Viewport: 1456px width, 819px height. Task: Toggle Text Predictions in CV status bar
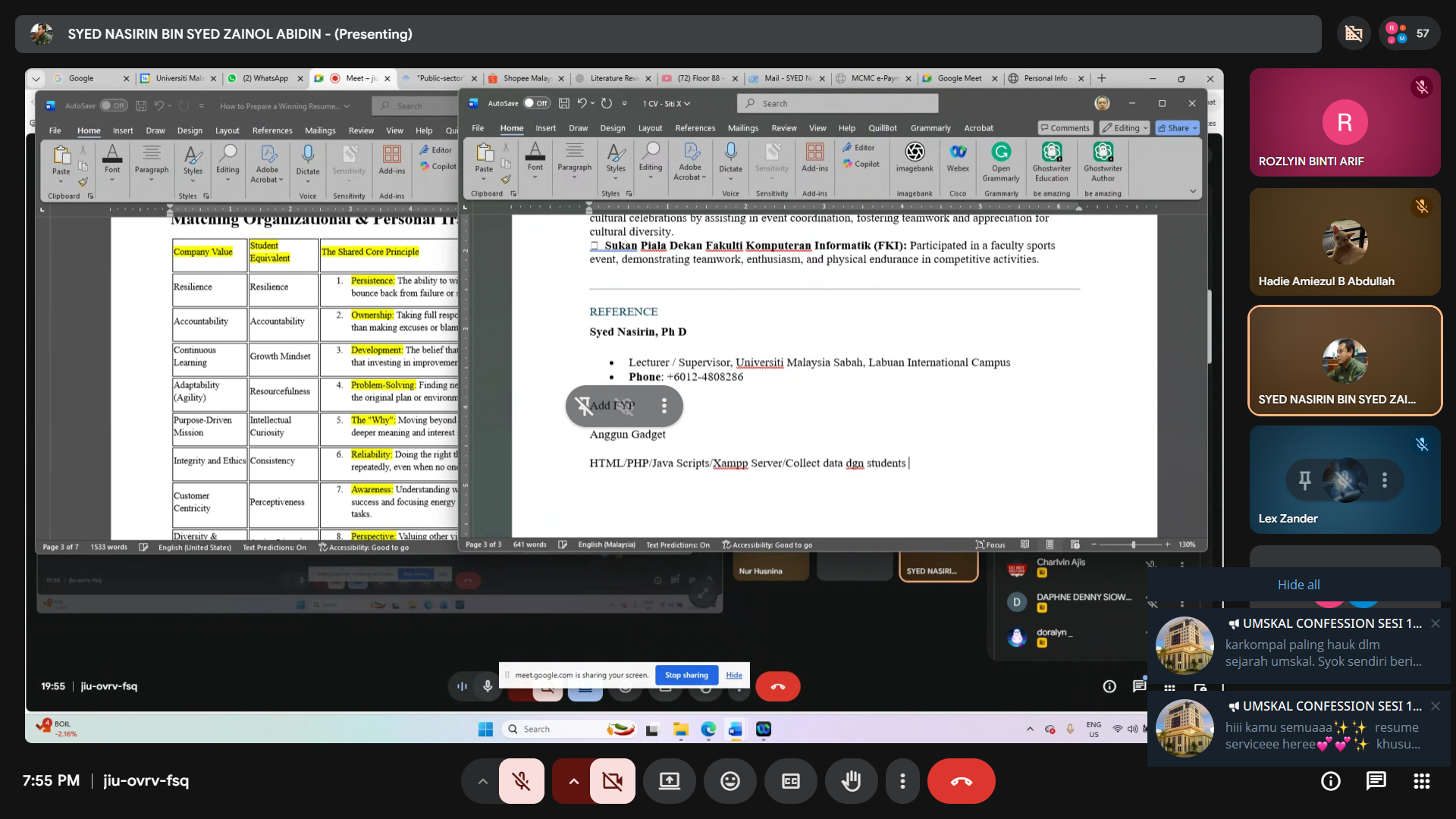tap(678, 544)
